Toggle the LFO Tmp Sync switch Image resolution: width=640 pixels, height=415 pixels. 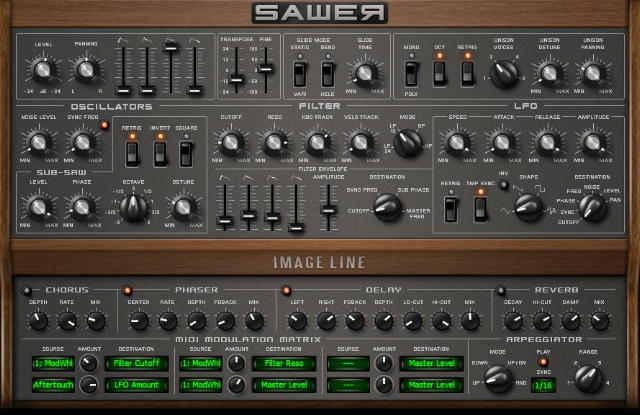point(480,209)
